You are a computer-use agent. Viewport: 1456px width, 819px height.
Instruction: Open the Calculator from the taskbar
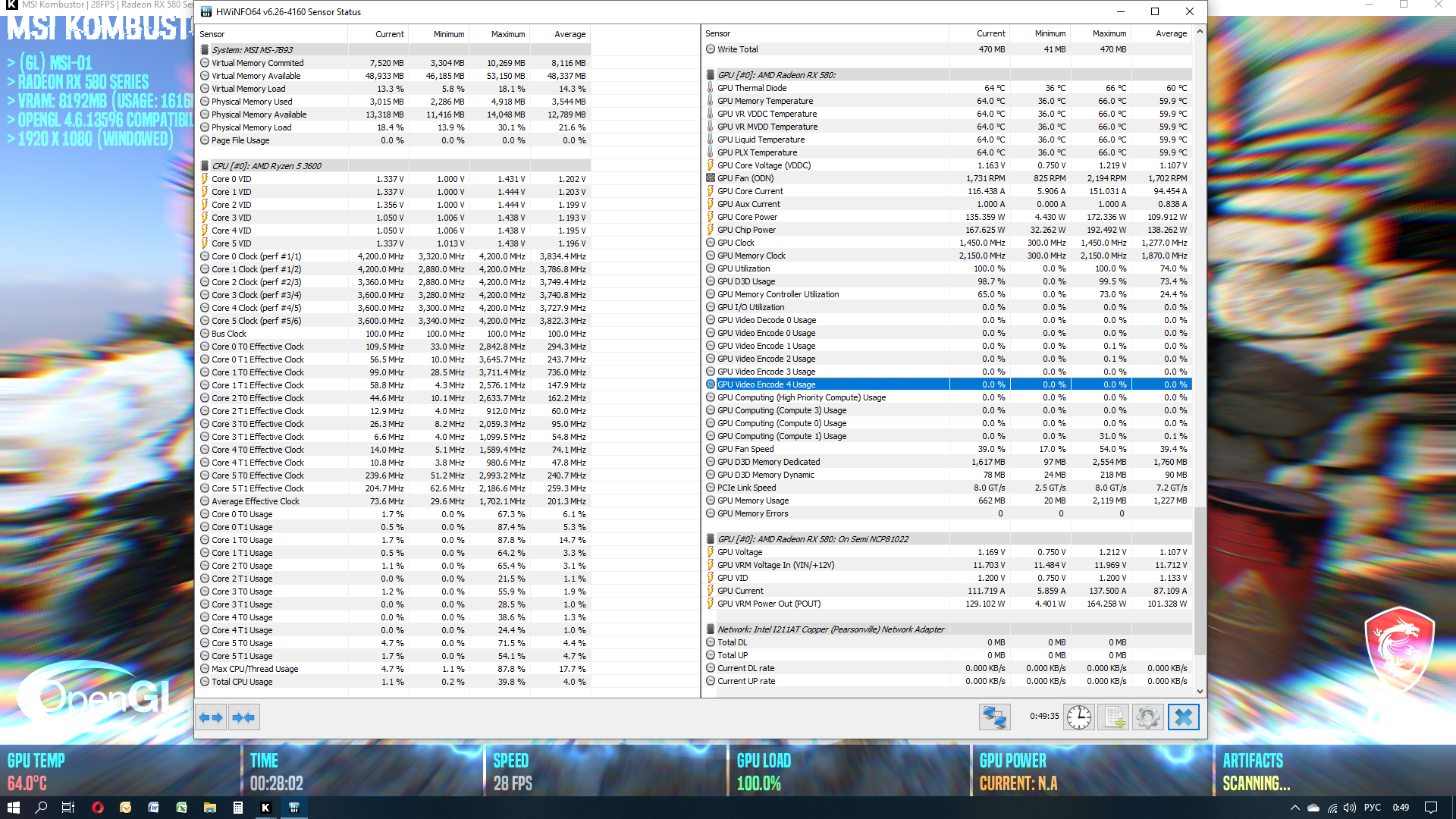tap(237, 808)
